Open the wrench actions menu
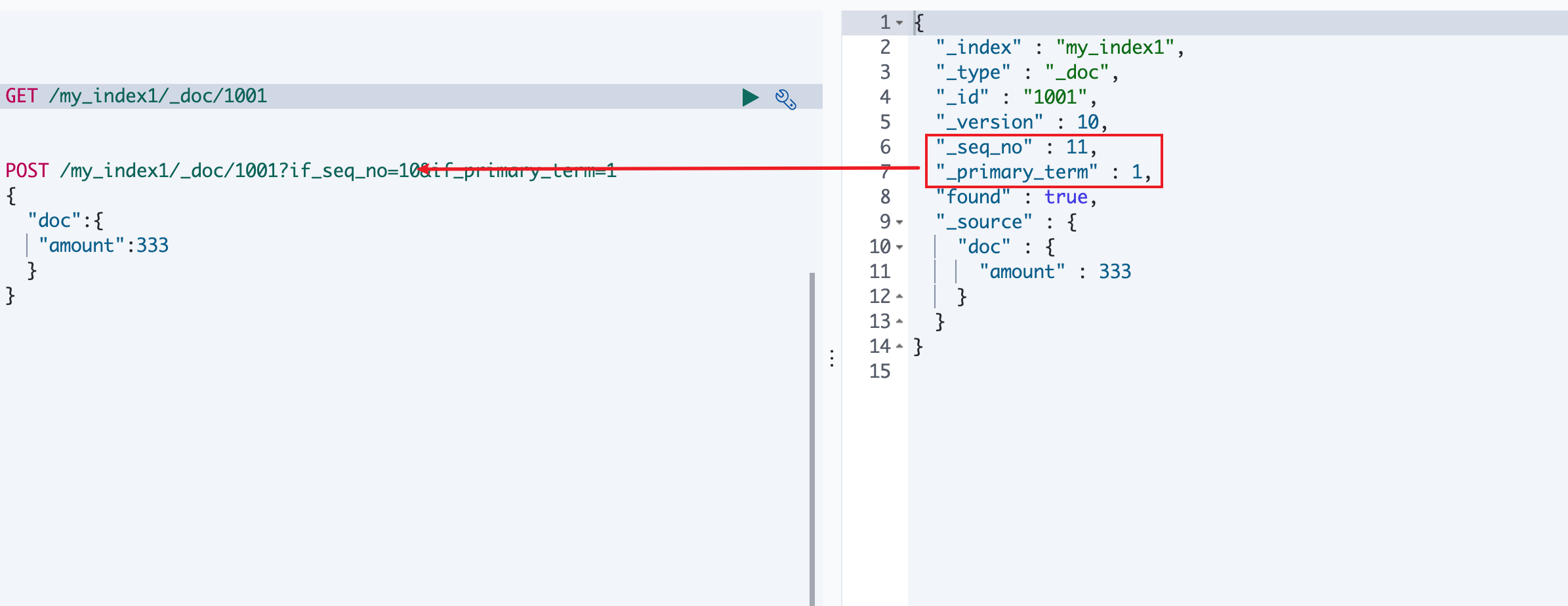This screenshot has width=1568, height=606. (x=785, y=98)
